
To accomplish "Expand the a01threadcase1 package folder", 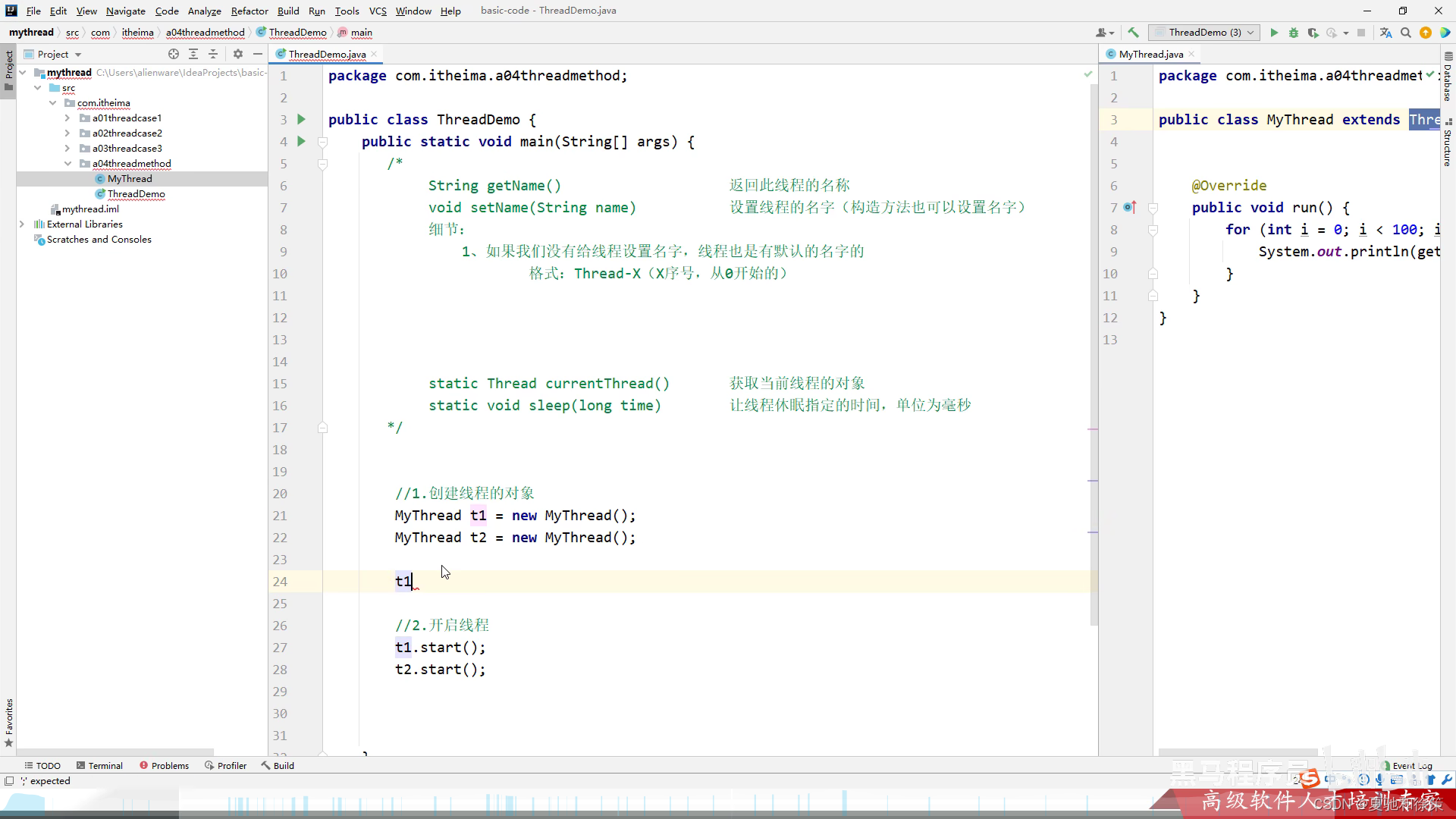I will pyautogui.click(x=67, y=118).
